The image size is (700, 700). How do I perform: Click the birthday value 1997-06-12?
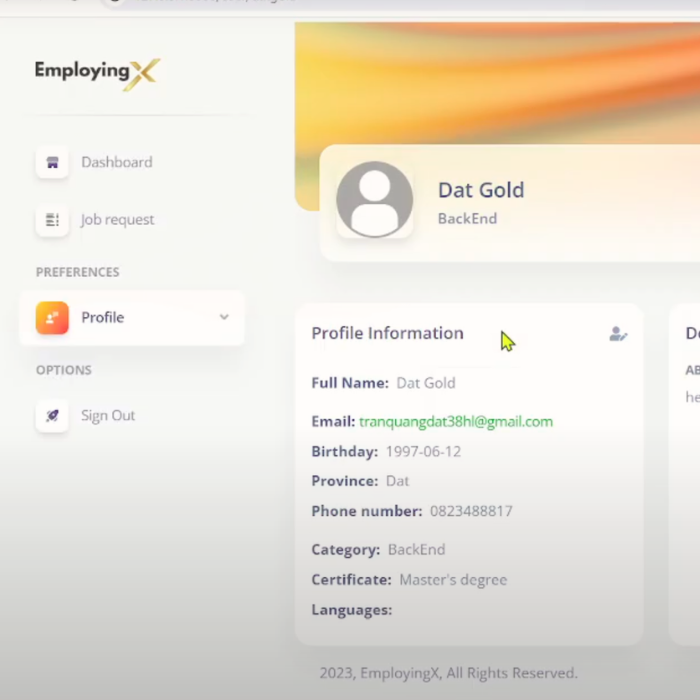pos(424,452)
